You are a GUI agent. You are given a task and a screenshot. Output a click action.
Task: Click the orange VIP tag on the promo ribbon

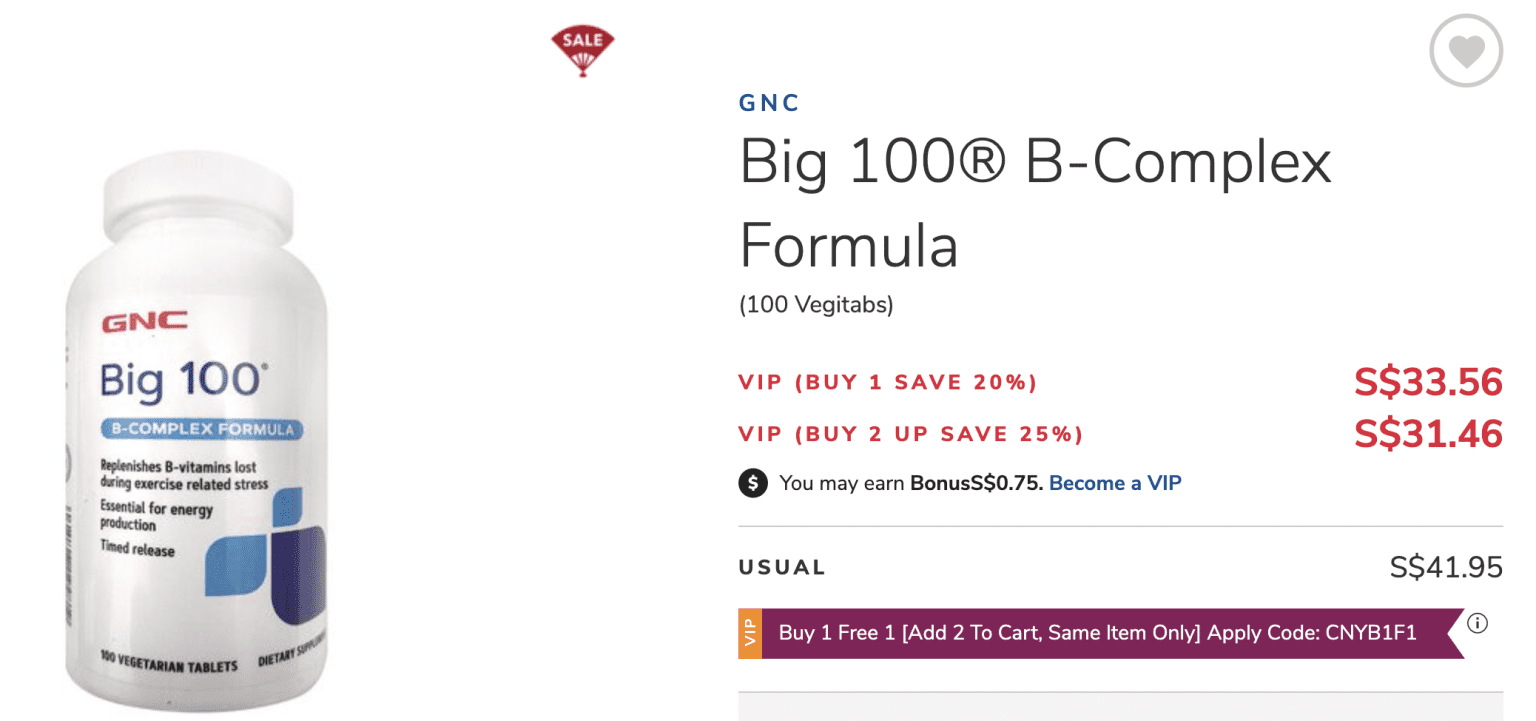(x=749, y=633)
